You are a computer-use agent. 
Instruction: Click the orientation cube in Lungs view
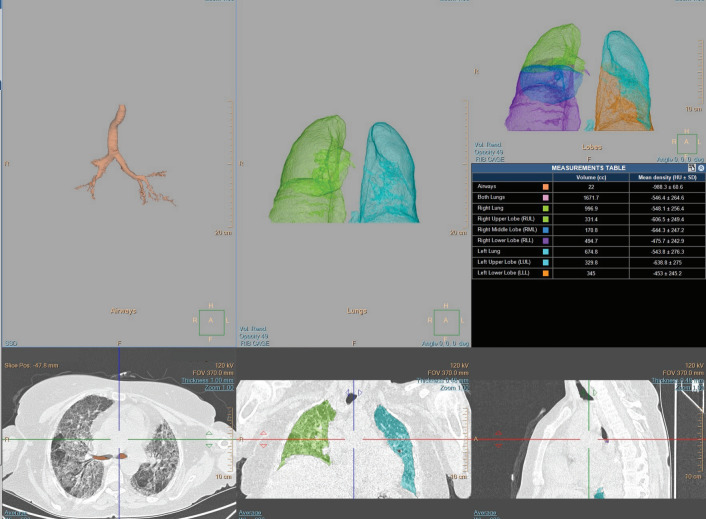(x=447, y=322)
